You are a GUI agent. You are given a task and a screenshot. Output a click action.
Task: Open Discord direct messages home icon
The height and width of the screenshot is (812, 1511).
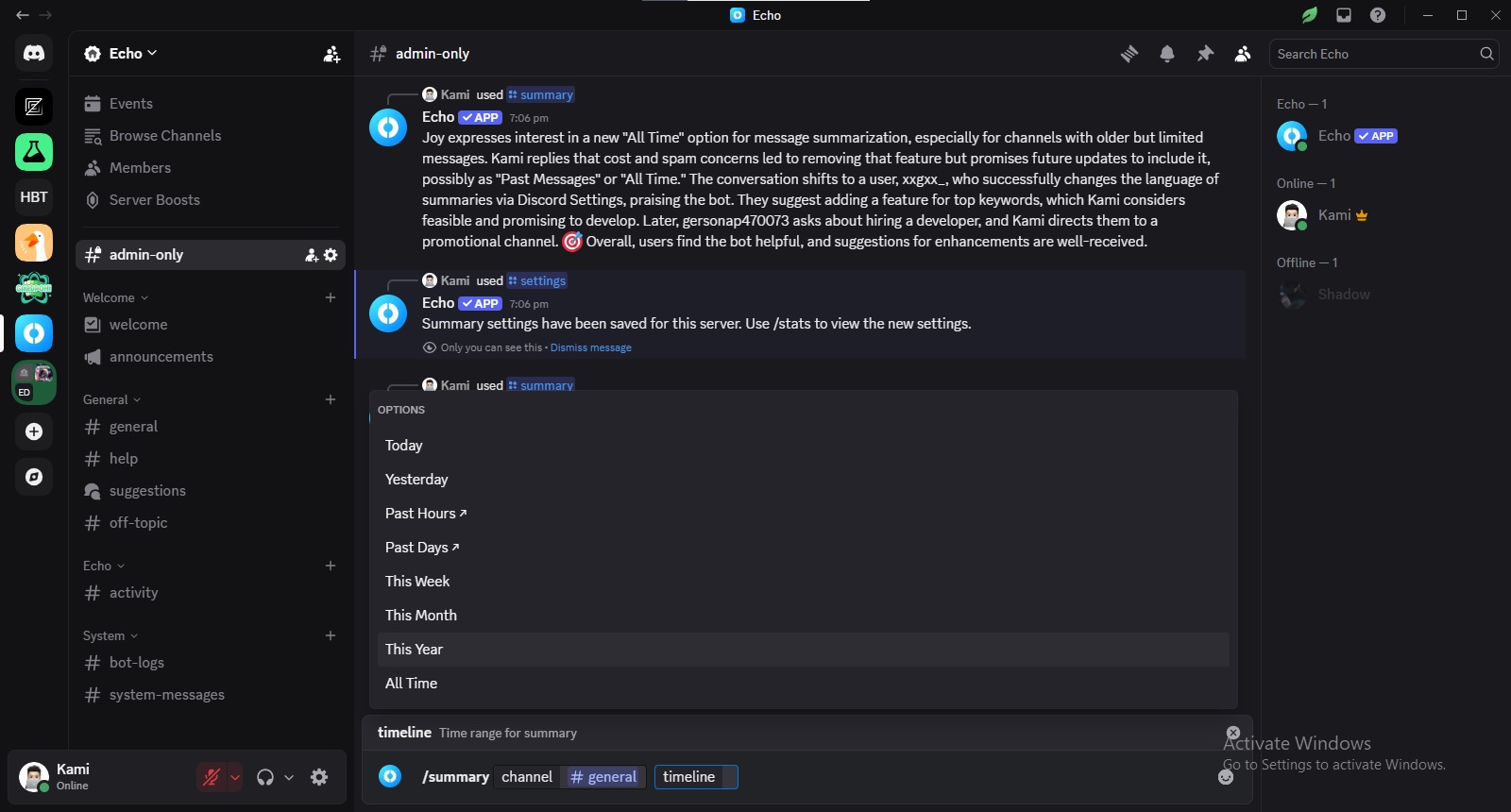(x=34, y=54)
